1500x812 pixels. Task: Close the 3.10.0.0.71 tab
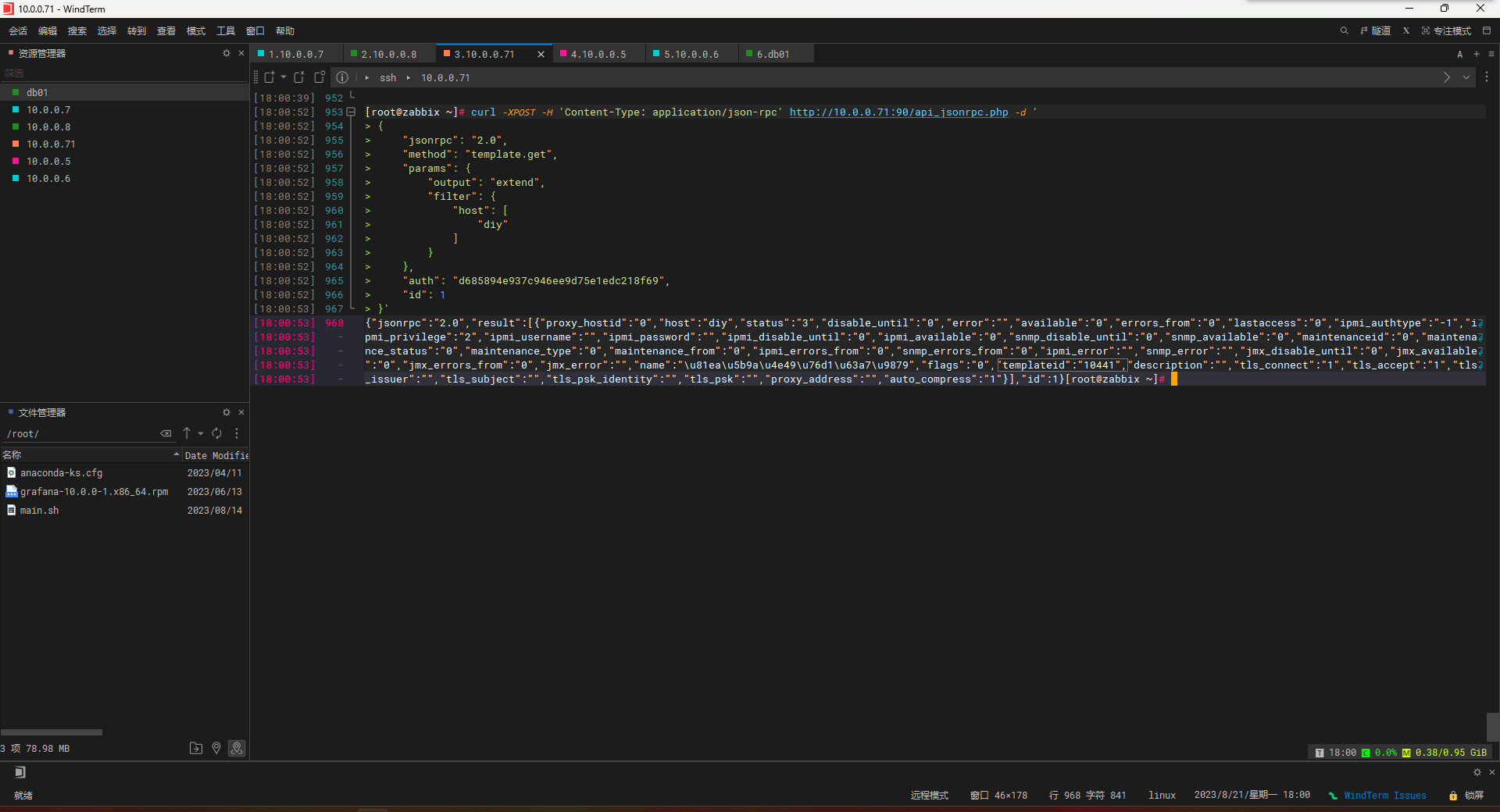(541, 54)
